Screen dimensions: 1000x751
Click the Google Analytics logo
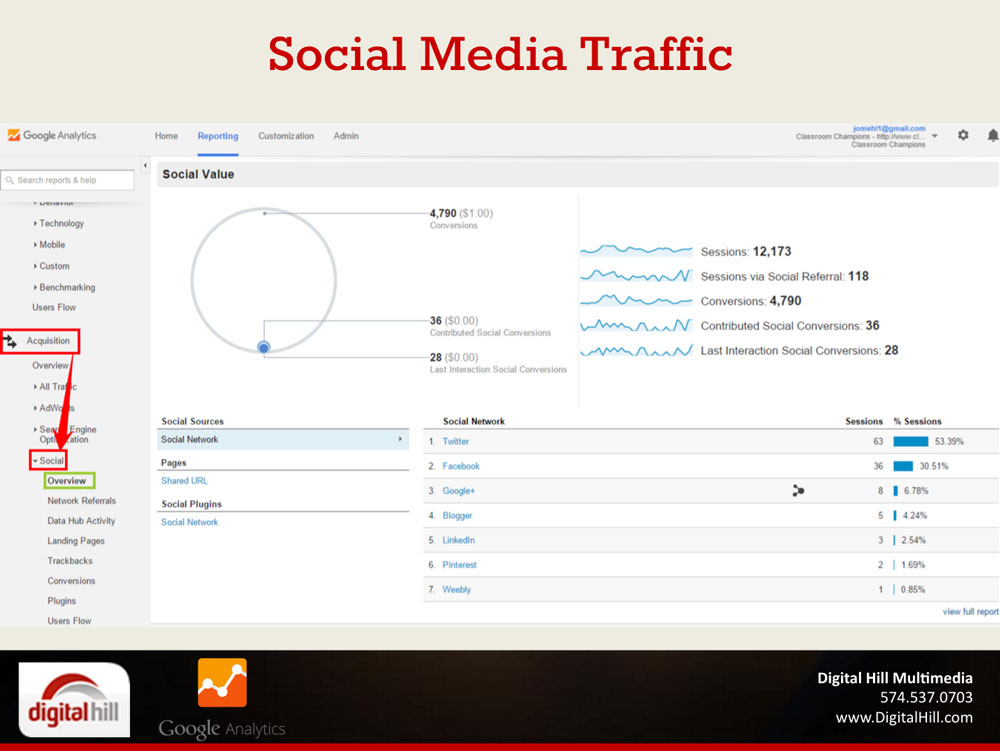[x=52, y=136]
